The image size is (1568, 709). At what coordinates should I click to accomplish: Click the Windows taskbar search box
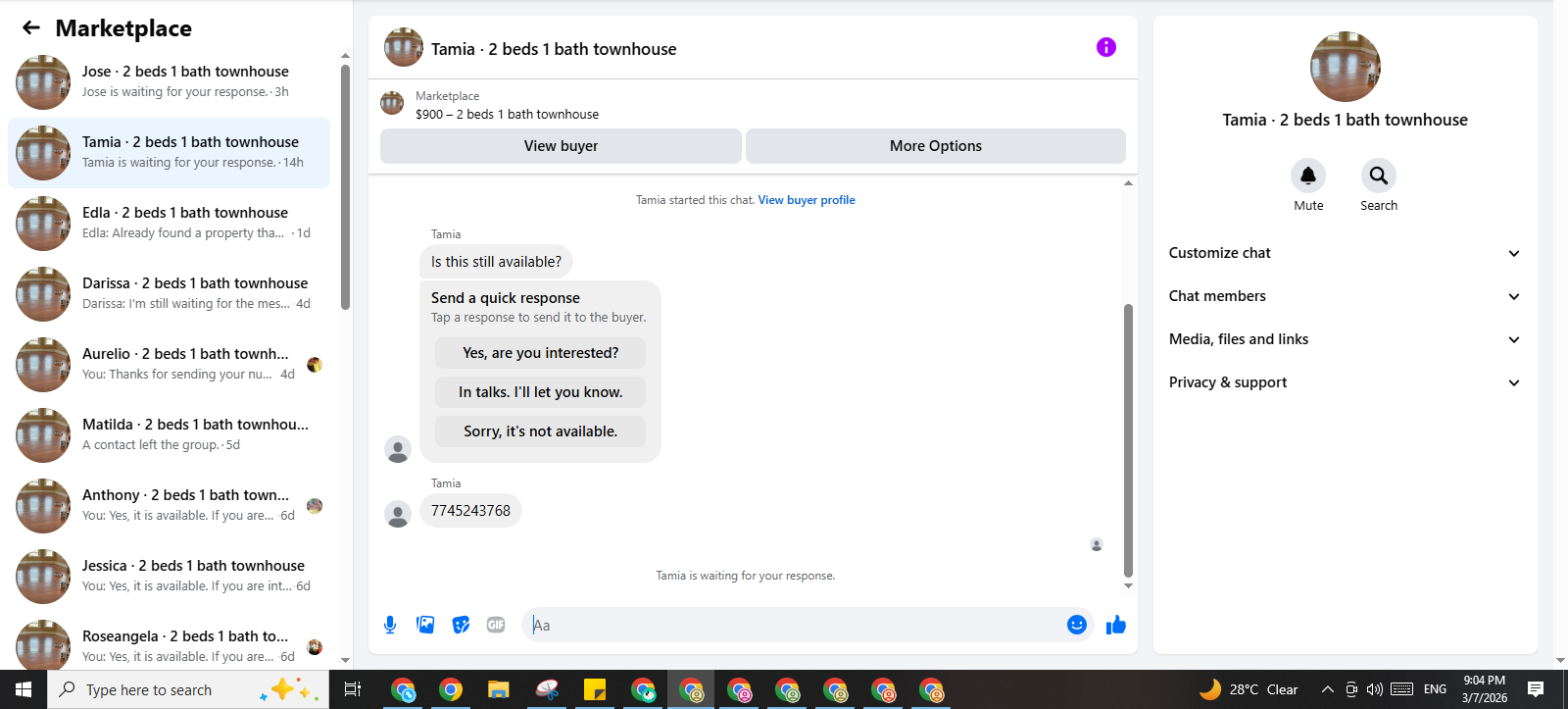(188, 689)
